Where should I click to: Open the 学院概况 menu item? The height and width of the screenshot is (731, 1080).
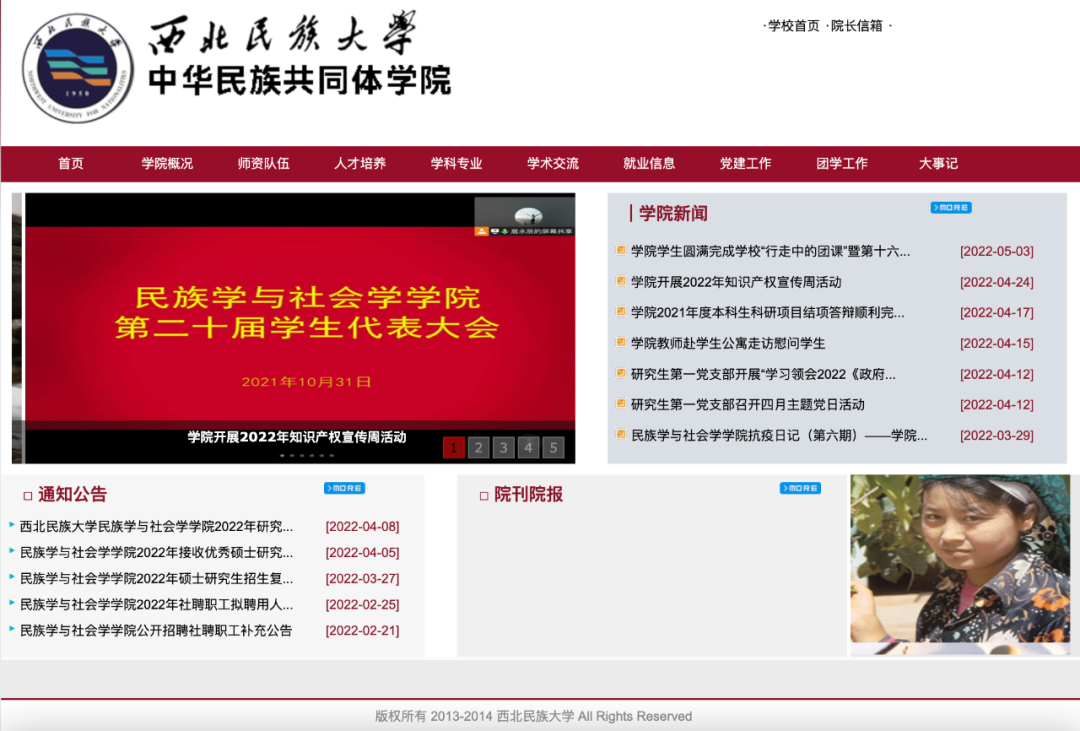click(167, 163)
